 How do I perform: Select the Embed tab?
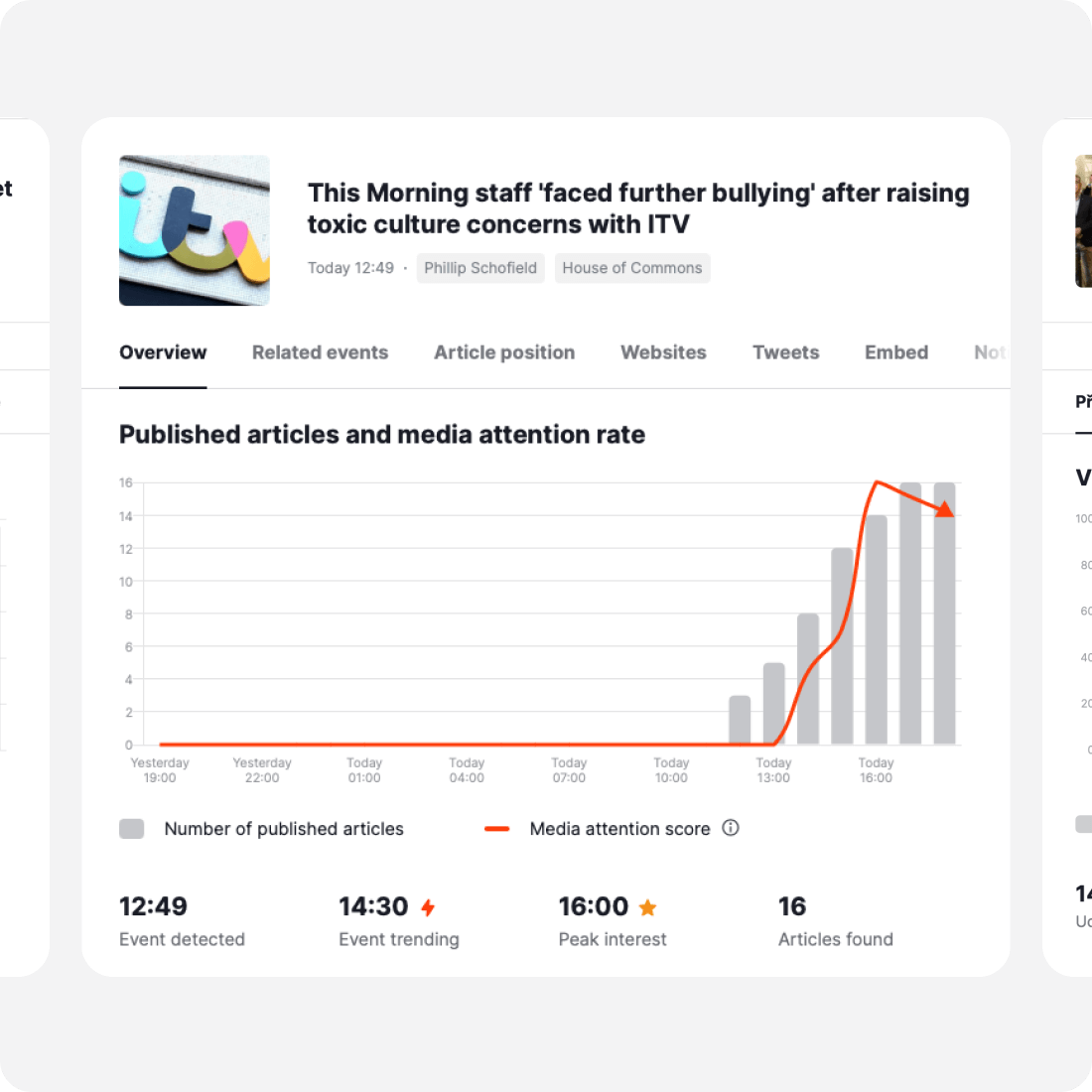click(x=896, y=352)
